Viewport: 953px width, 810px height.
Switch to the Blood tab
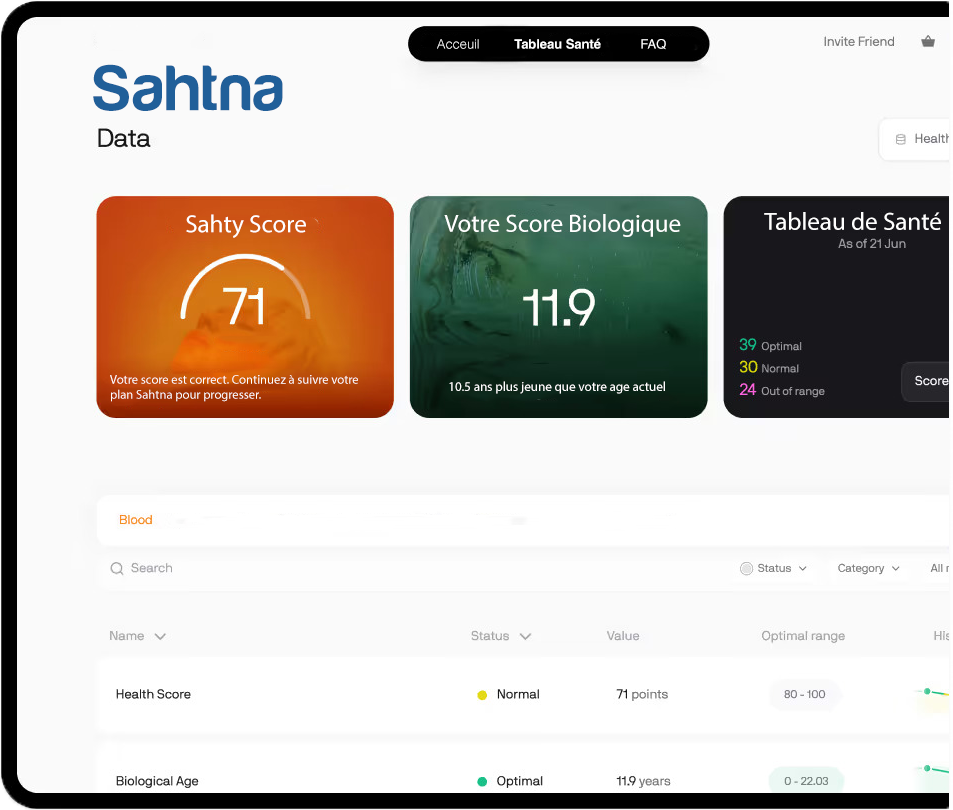point(136,520)
